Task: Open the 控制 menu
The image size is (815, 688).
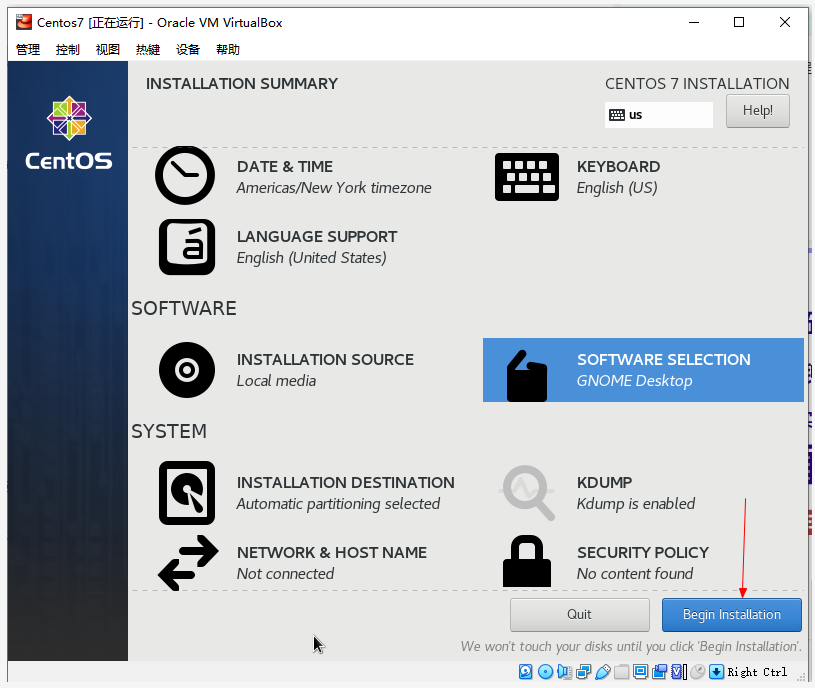Action: point(68,49)
